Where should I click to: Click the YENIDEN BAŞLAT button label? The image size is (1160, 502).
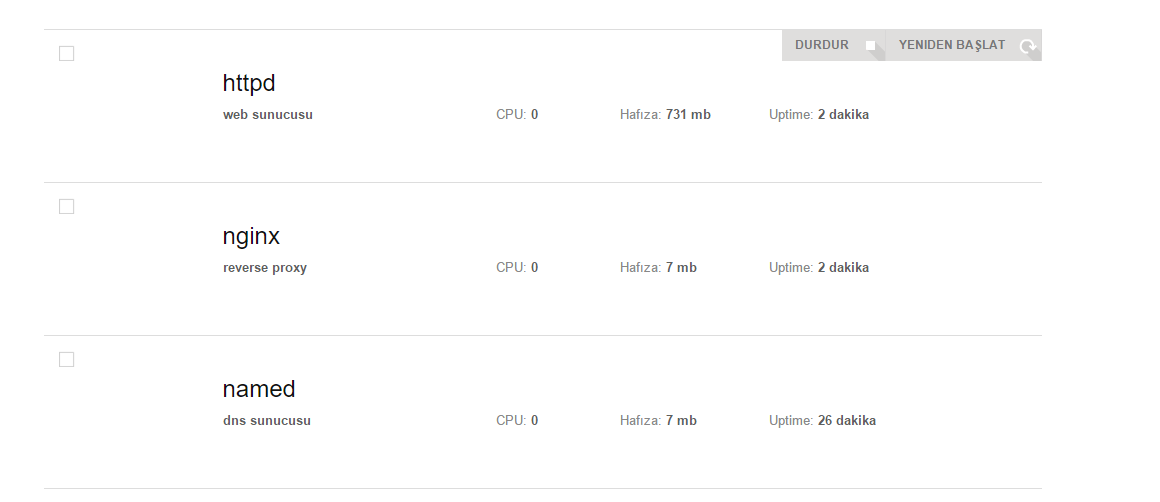tap(951, 45)
